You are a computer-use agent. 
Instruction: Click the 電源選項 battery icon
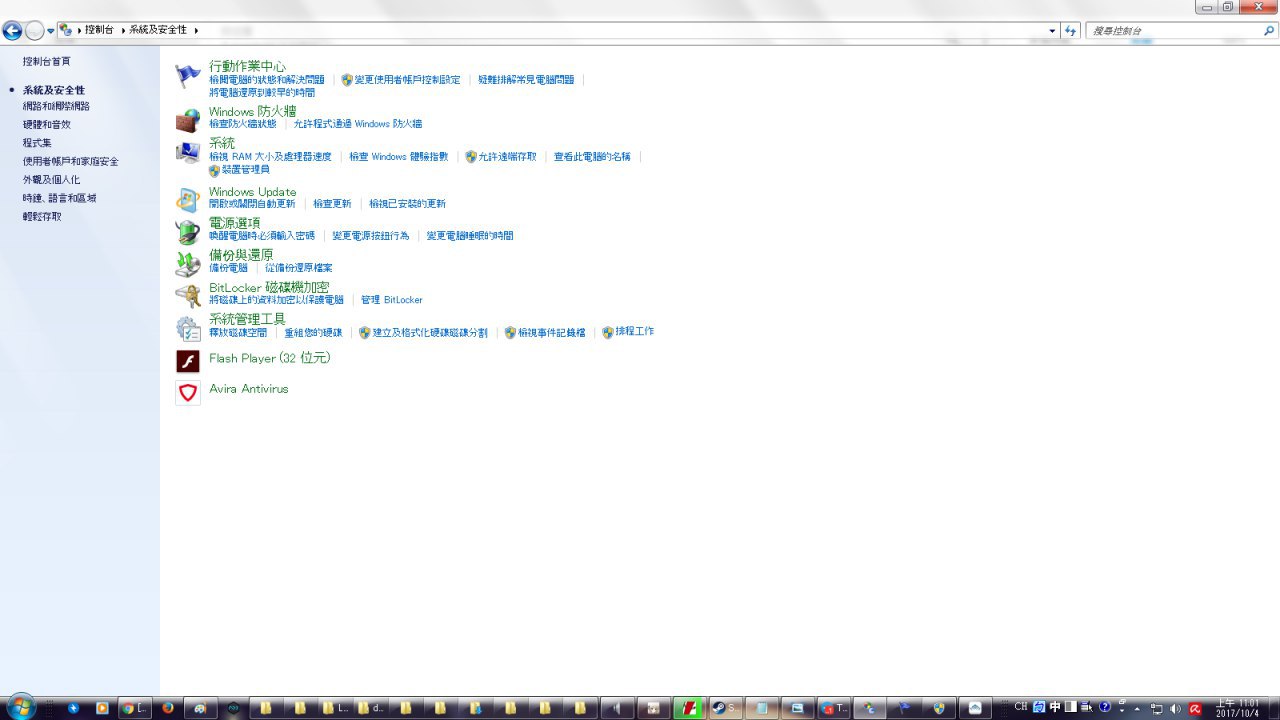[x=188, y=232]
